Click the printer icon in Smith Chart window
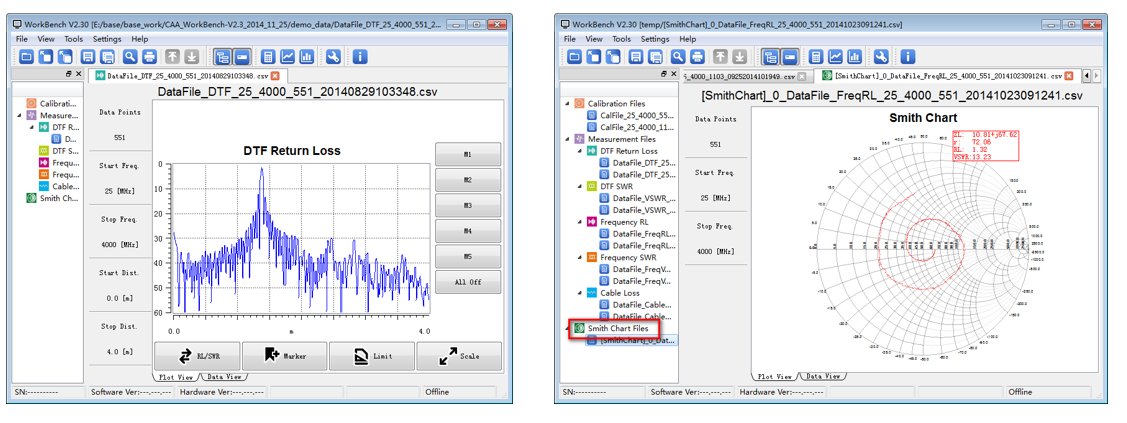The width and height of the screenshot is (1127, 423). point(697,57)
